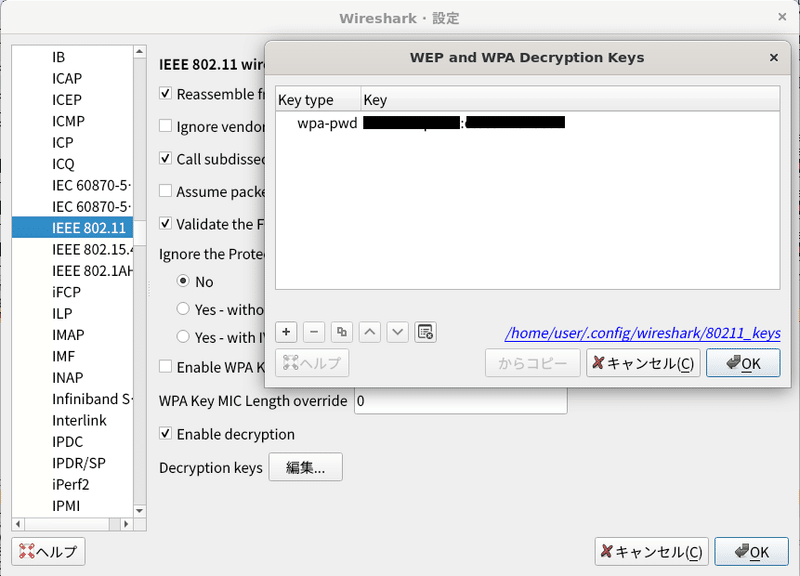Screen dimensions: 800x576
Task: Click the Key column header
Action: pos(570,99)
